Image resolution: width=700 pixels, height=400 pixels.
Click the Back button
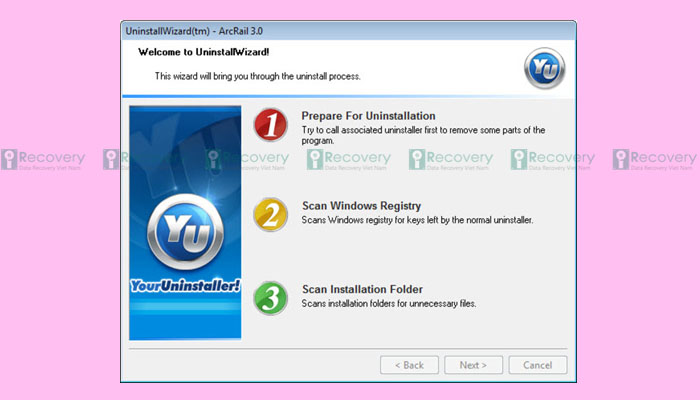click(409, 365)
